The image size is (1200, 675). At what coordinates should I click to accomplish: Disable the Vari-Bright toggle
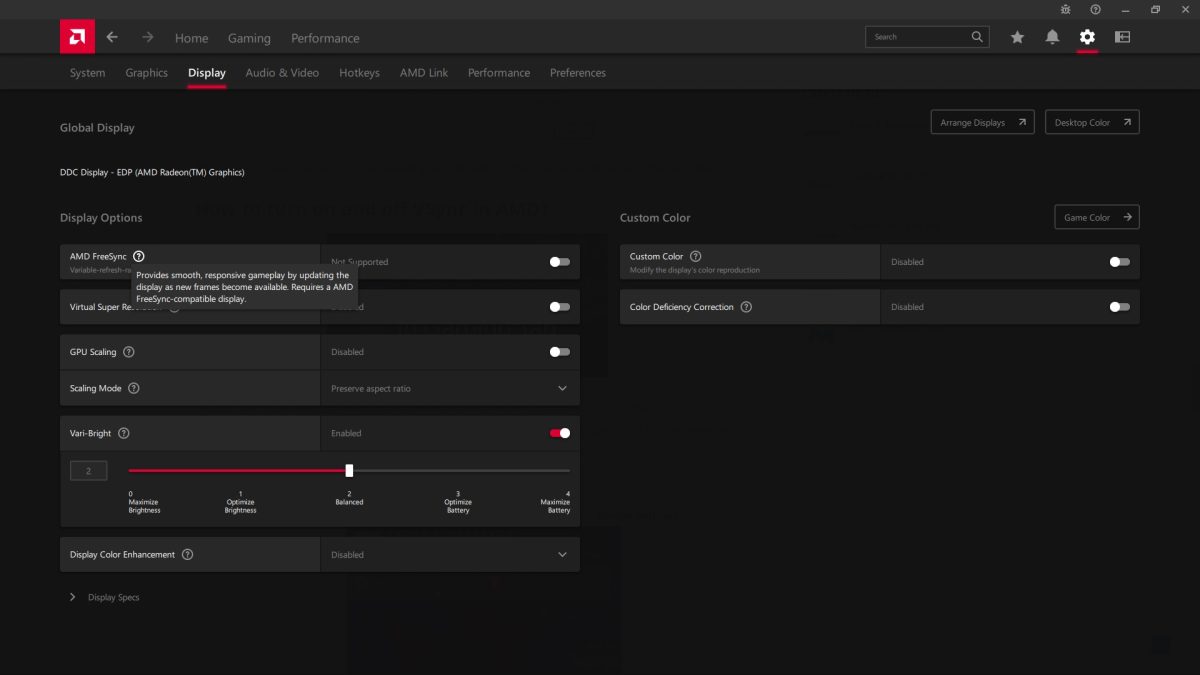560,433
